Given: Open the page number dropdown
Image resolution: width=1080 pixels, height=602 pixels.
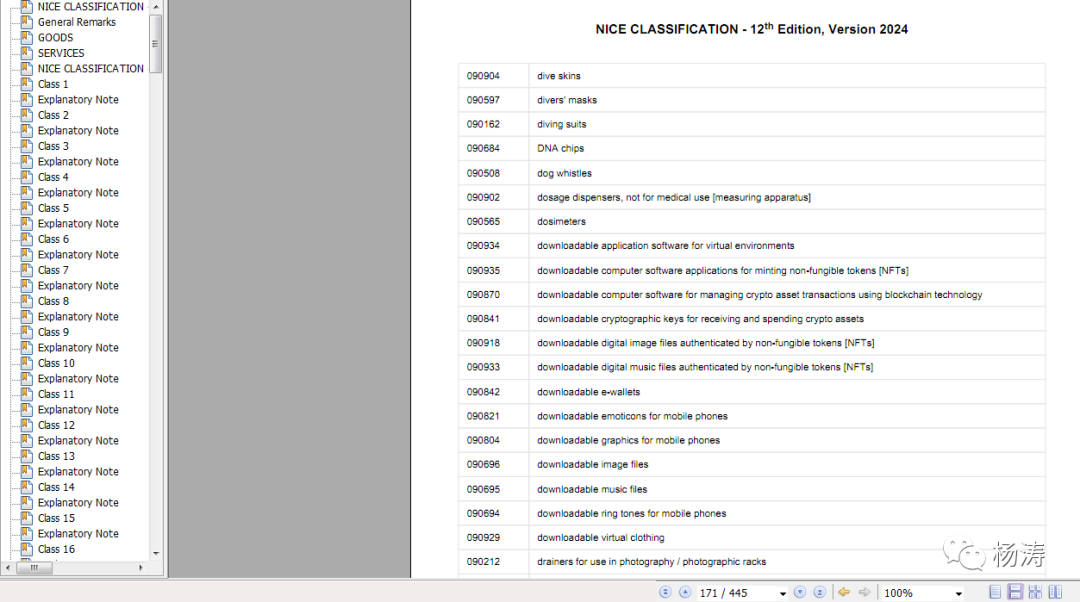Looking at the screenshot, I should click(782, 594).
